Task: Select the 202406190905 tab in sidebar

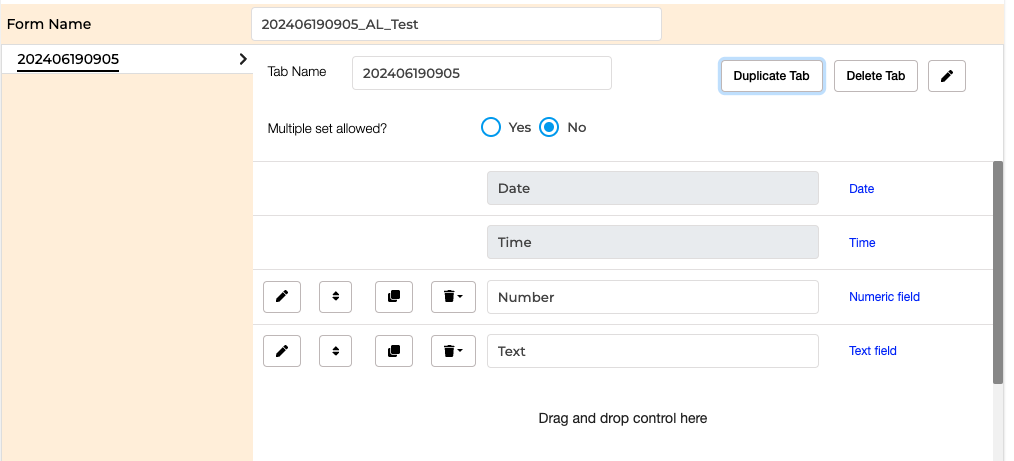Action: click(68, 59)
